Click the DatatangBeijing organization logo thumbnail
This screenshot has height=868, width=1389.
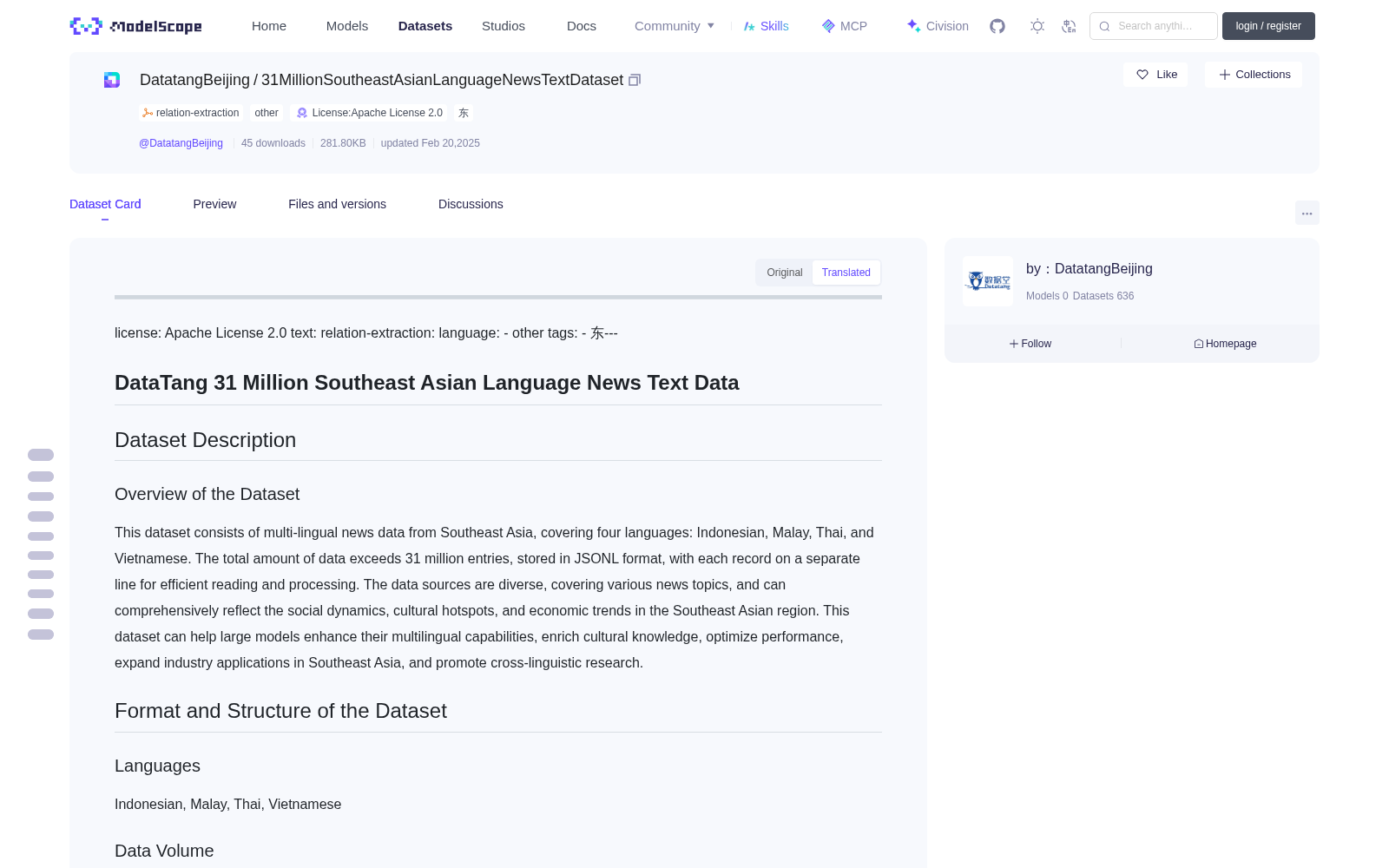(988, 281)
